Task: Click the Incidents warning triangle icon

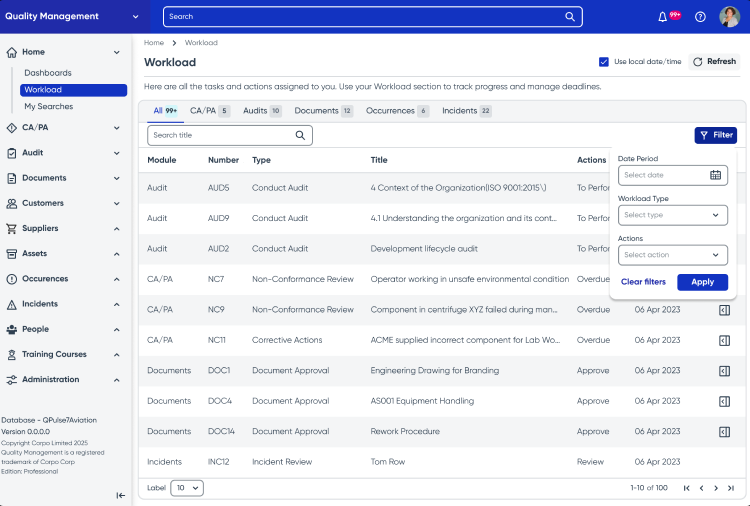Action: click(x=11, y=304)
